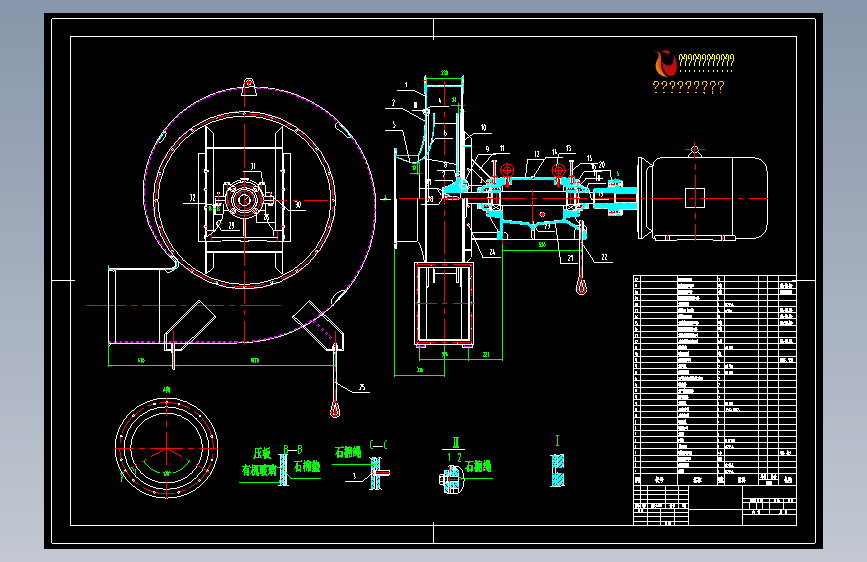
Task: Click part callout number 12 above the bearing housing
Action: [536, 154]
